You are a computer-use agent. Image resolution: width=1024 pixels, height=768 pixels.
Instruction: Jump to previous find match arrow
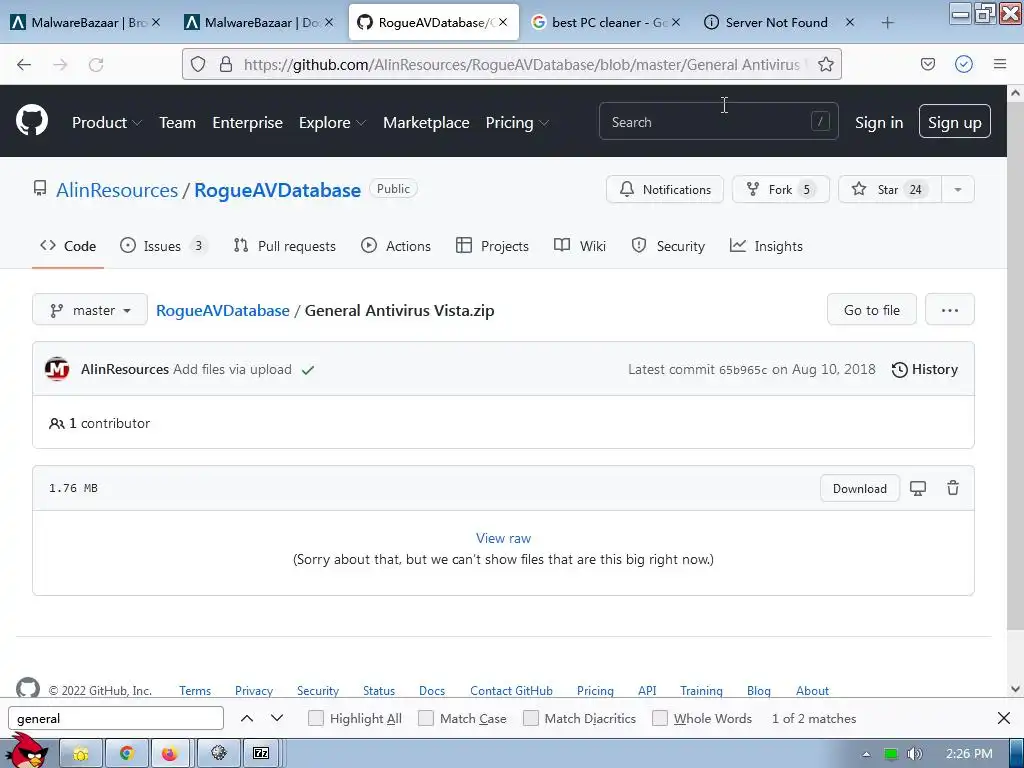tap(247, 718)
